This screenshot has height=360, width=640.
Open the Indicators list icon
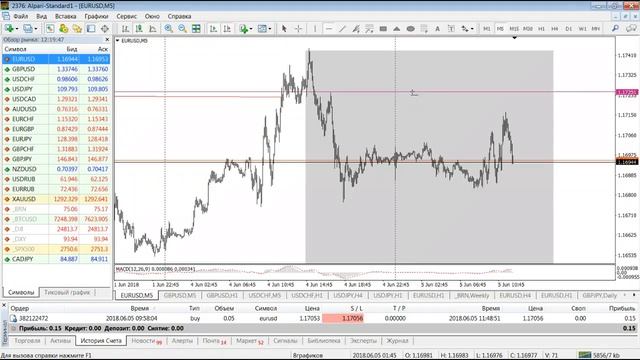coord(244,29)
